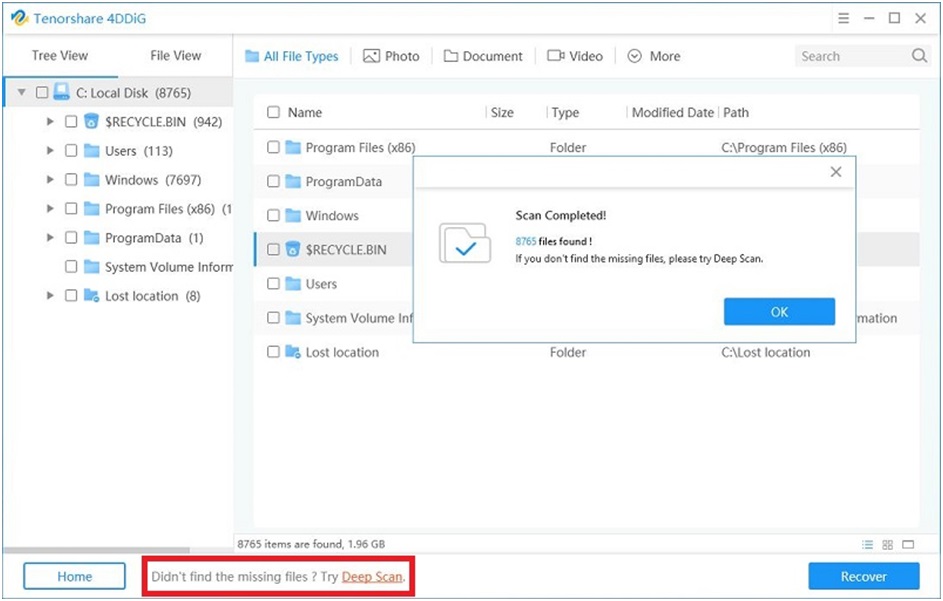Screen dimensions: 943x601
Task: Check the Name column select-all checkbox
Action: 272,112
